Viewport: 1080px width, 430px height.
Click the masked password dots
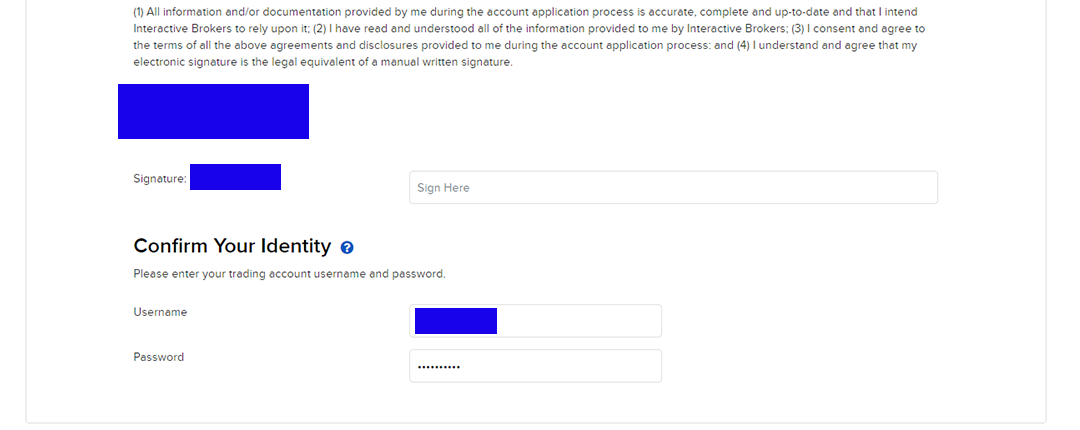pos(439,367)
